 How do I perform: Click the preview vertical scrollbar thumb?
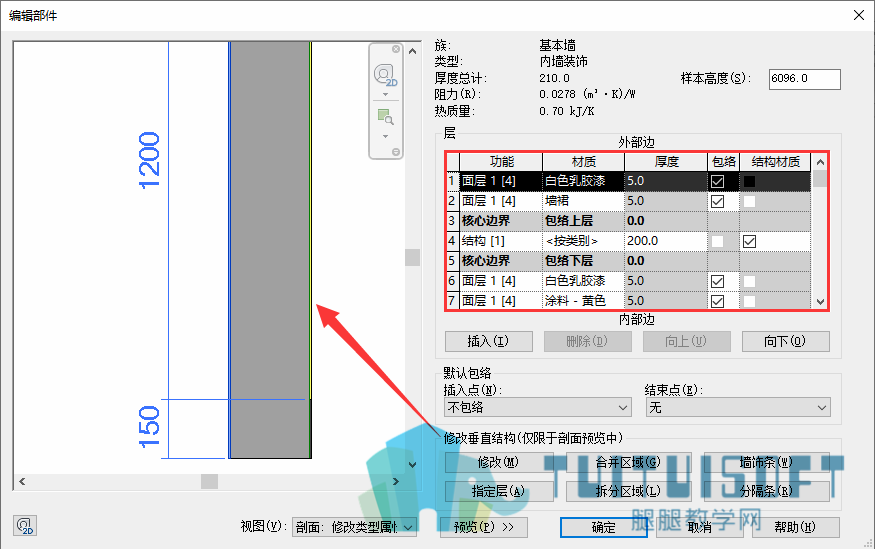click(x=412, y=257)
